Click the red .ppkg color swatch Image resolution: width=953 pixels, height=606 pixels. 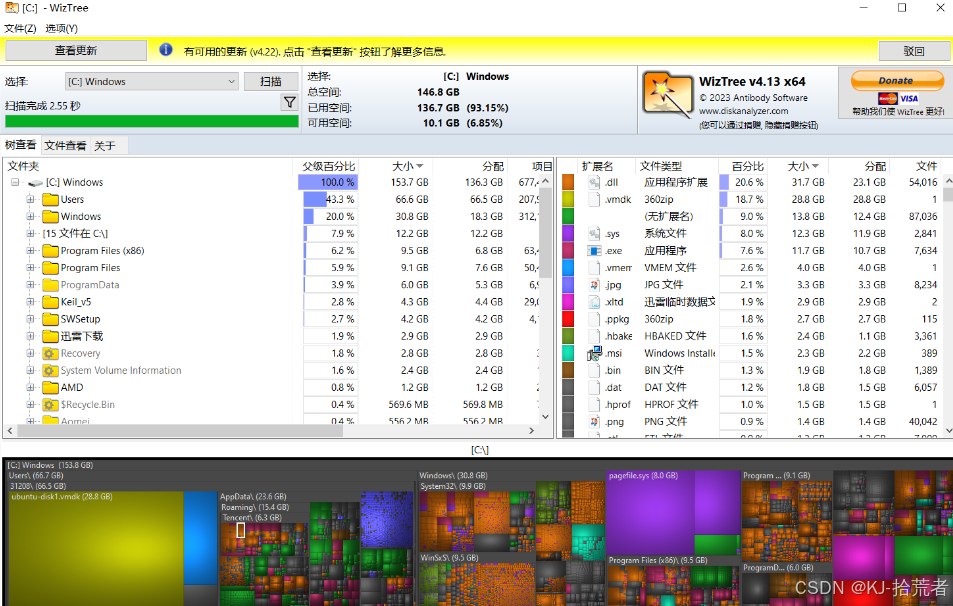point(568,318)
